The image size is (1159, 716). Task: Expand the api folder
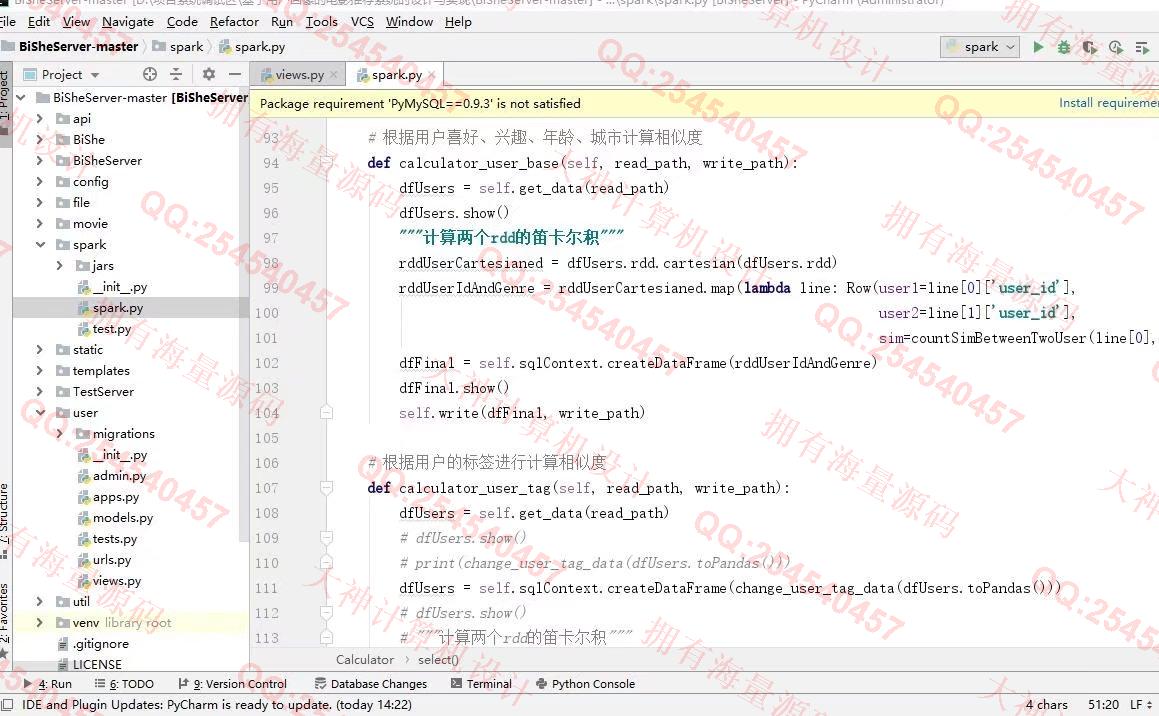point(40,118)
